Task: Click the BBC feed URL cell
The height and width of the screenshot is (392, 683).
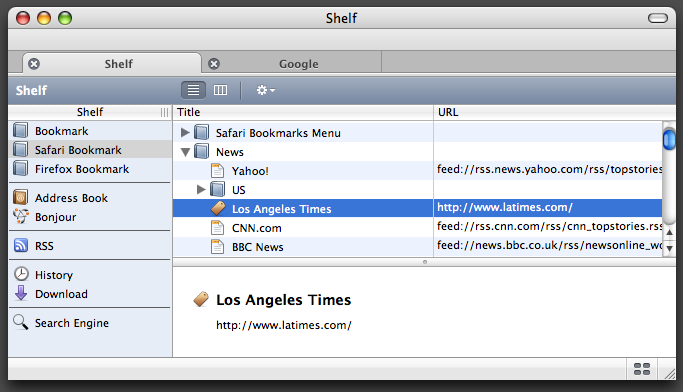Action: click(x=548, y=246)
